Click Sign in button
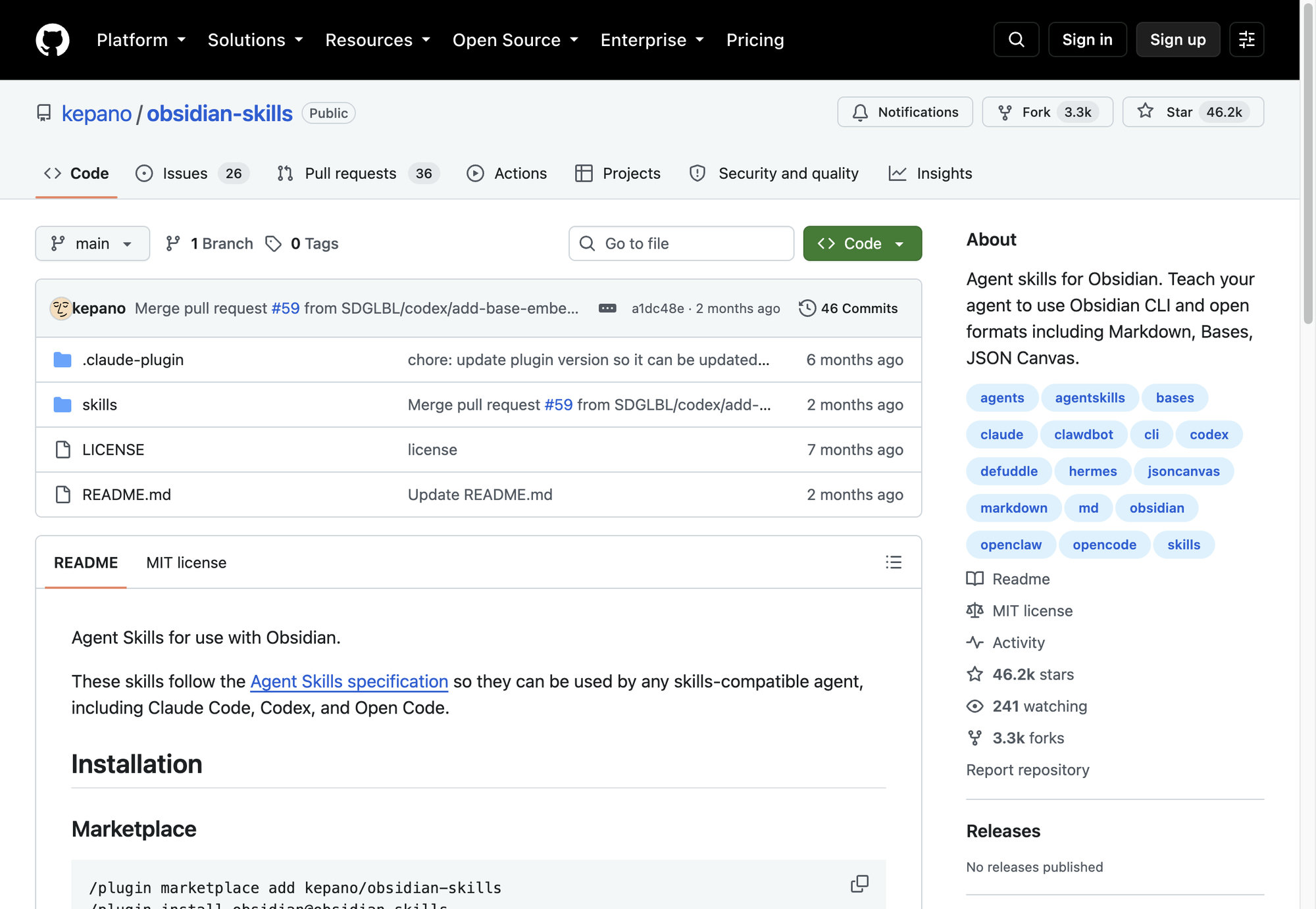 click(1087, 39)
